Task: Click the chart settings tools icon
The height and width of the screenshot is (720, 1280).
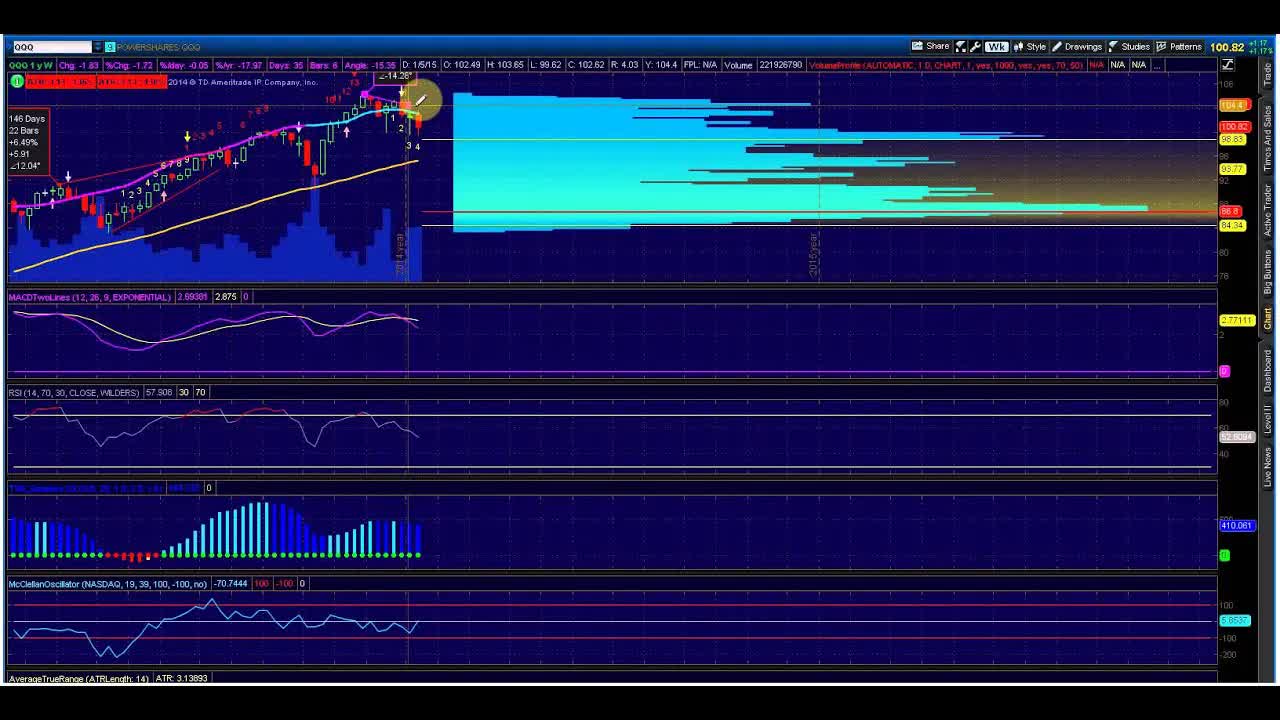Action: (x=961, y=47)
